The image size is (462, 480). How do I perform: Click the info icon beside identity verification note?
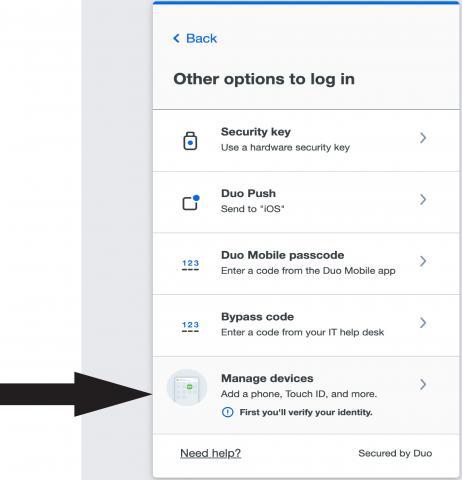(x=228, y=412)
